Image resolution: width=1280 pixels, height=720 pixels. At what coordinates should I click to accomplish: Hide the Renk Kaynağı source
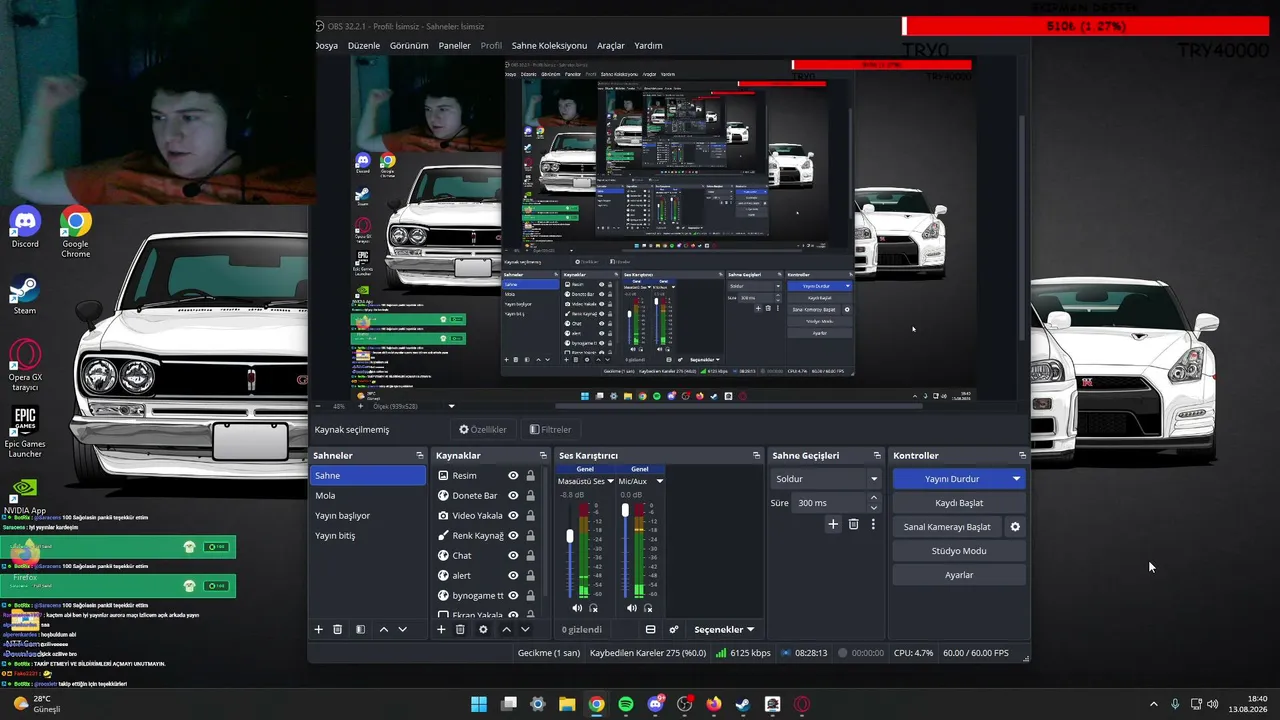click(x=513, y=536)
